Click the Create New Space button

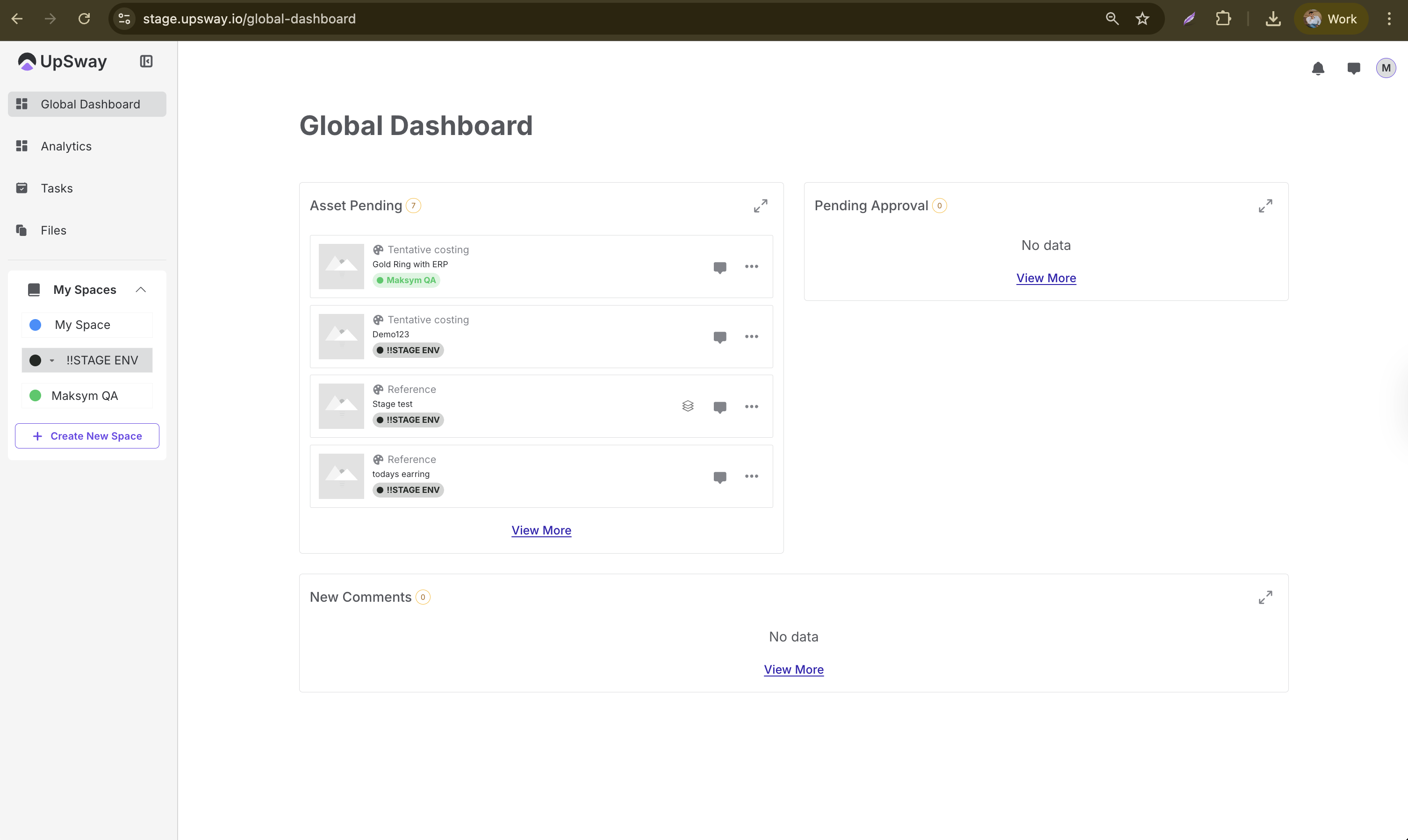tap(87, 436)
